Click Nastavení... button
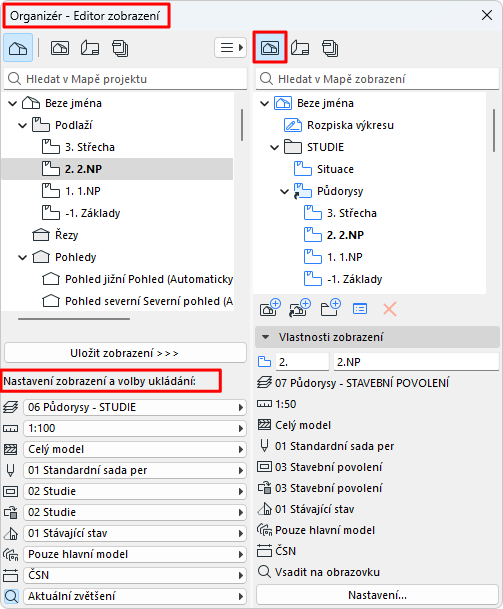This screenshot has width=503, height=609. point(377,595)
